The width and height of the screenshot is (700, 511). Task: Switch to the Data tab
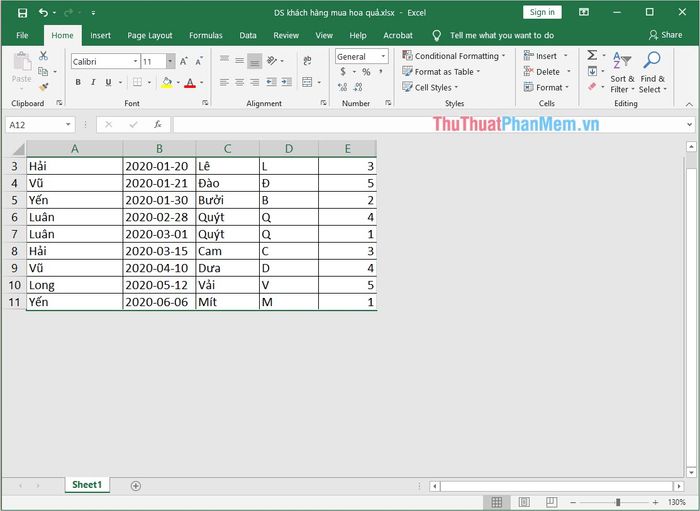(x=248, y=35)
